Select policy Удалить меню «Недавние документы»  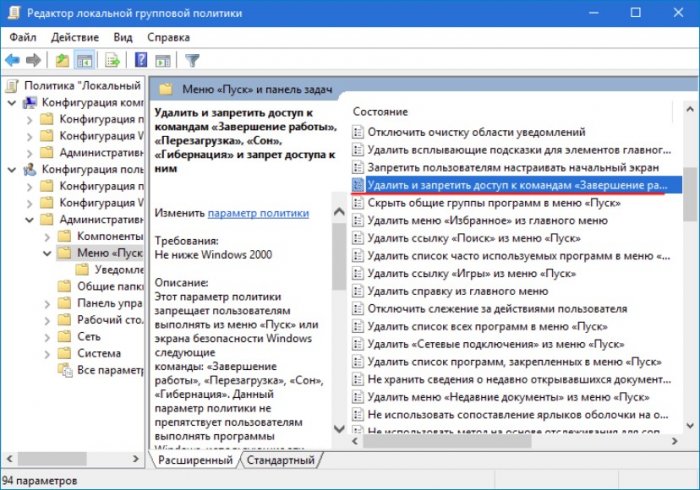[x=501, y=397]
